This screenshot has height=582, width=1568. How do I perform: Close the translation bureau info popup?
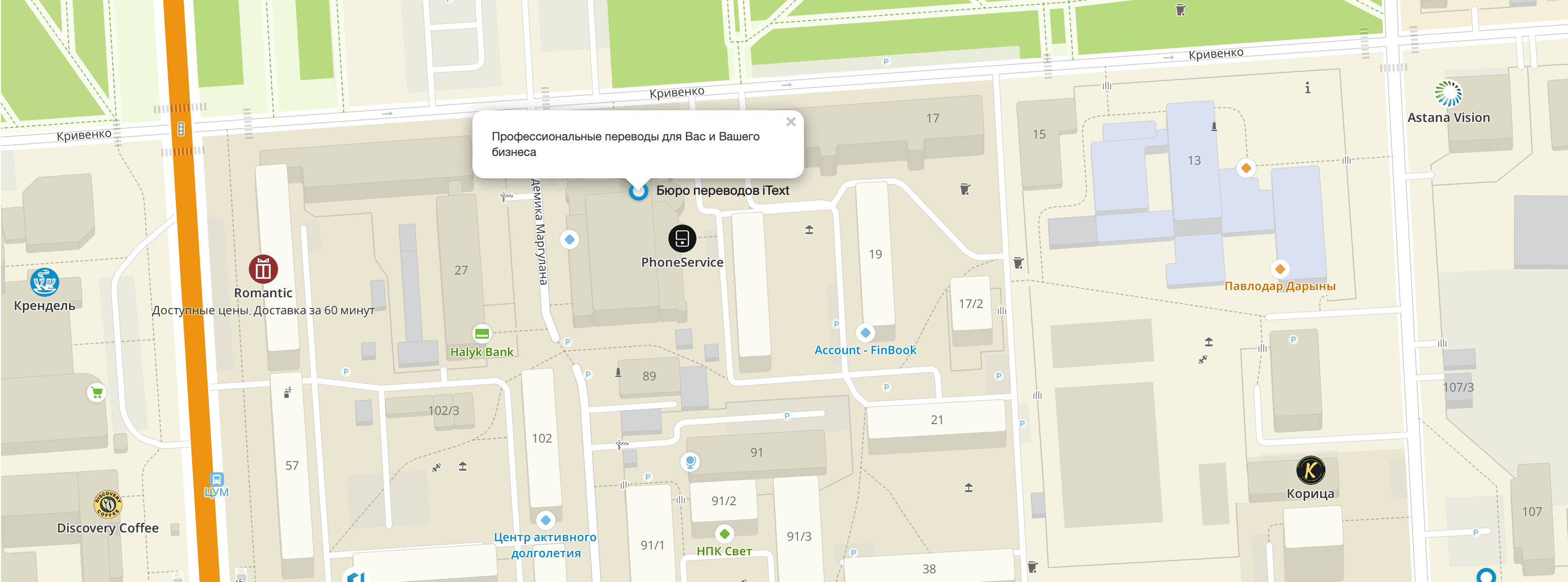[x=791, y=121]
